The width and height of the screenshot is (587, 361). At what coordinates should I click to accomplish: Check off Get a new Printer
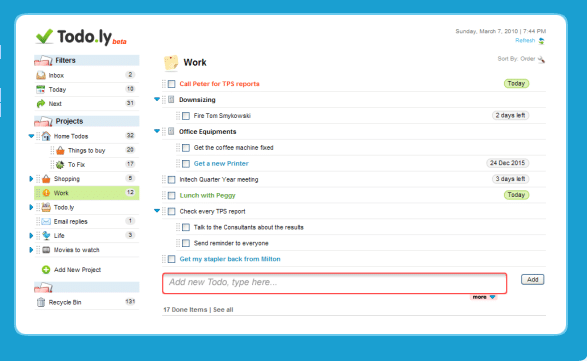click(x=186, y=164)
